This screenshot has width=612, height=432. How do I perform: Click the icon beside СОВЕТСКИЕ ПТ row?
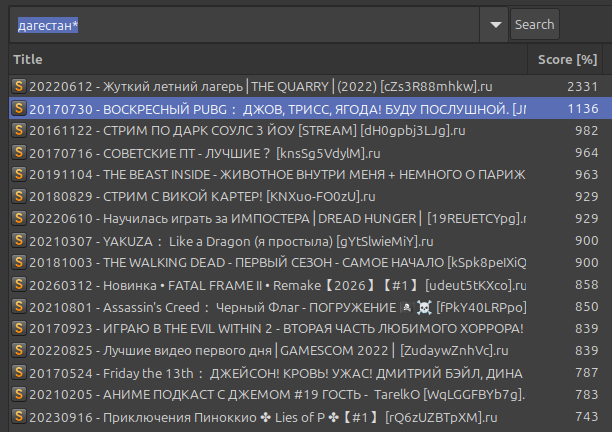pyautogui.click(x=19, y=152)
